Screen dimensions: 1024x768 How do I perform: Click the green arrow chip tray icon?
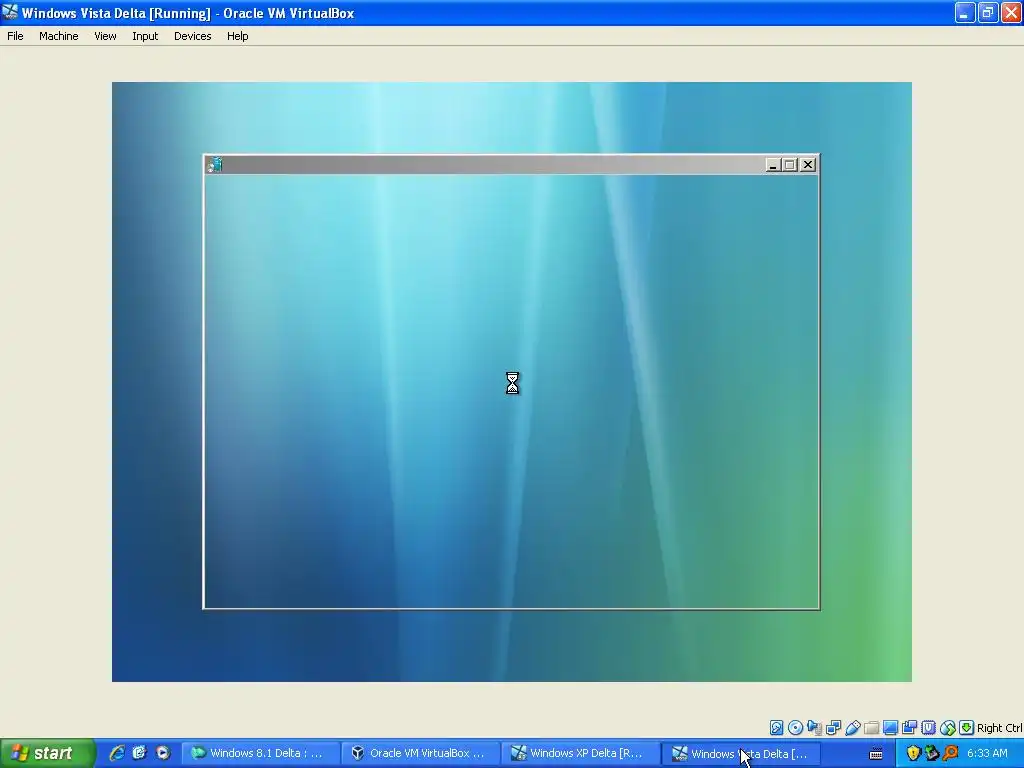932,754
